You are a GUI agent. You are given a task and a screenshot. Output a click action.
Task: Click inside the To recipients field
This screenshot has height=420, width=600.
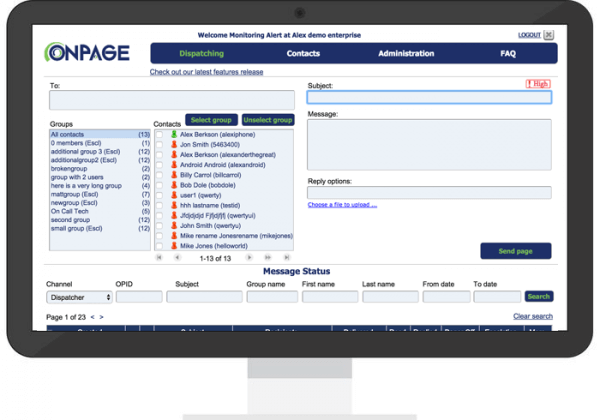click(172, 100)
